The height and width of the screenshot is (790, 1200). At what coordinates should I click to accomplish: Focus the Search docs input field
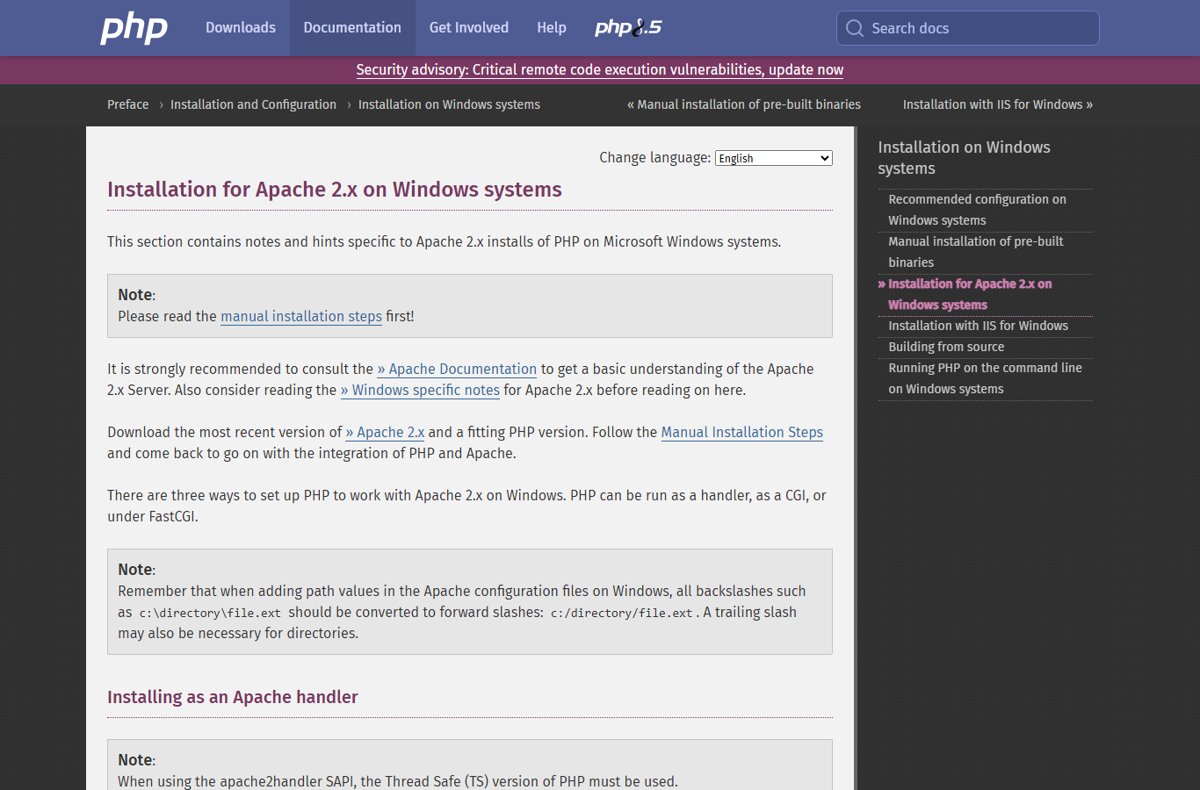[968, 28]
